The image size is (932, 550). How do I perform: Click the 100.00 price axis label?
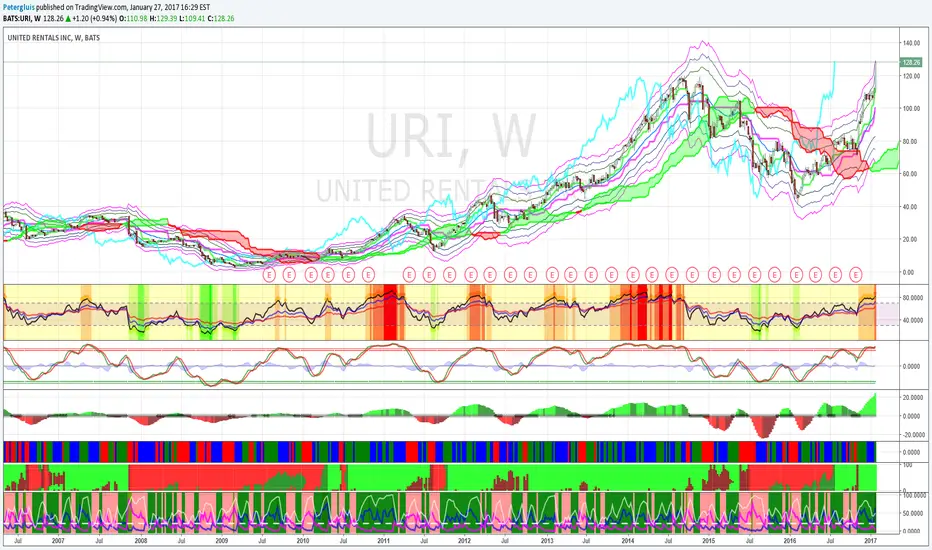click(x=911, y=109)
